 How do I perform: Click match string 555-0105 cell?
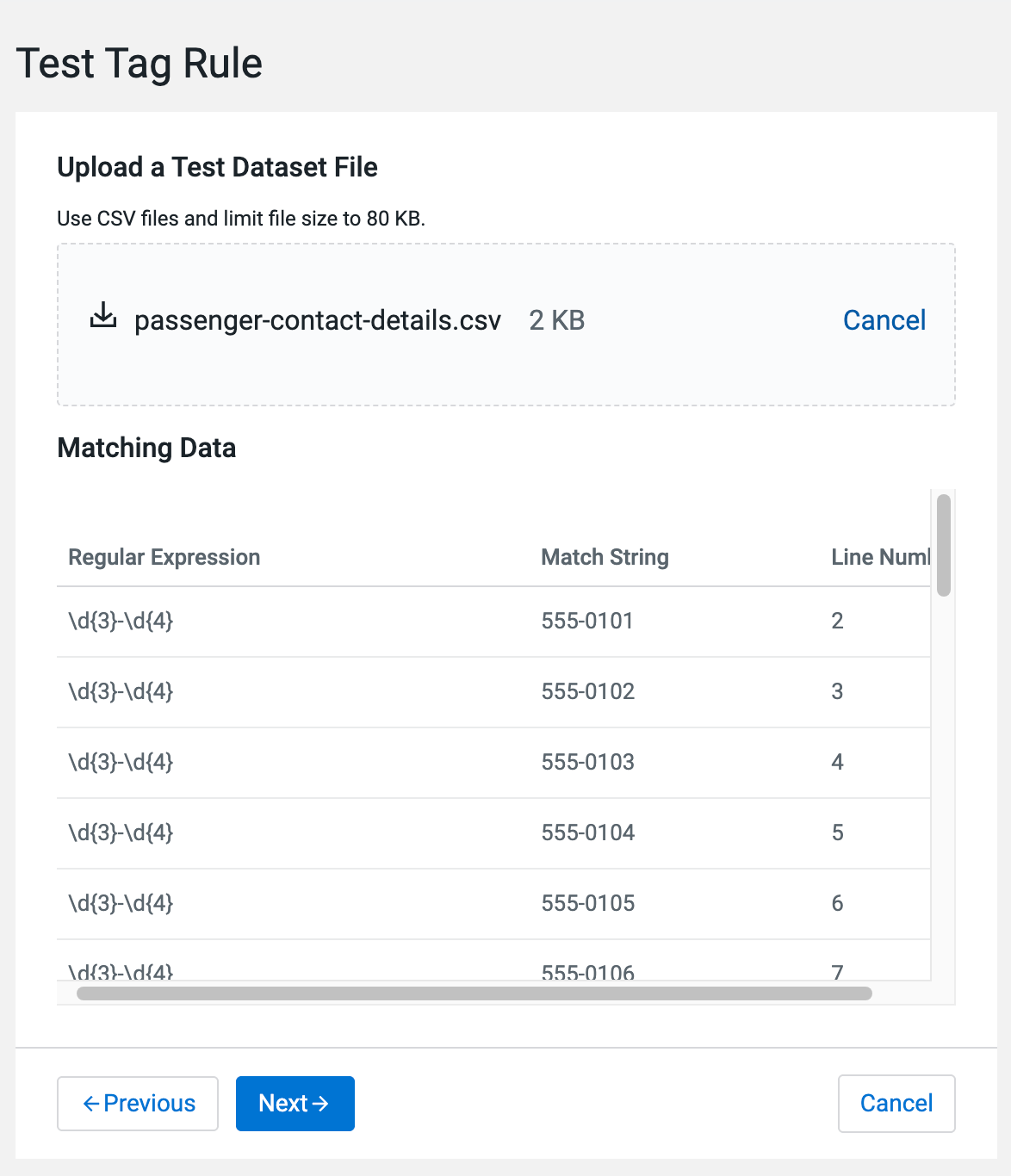pos(587,903)
